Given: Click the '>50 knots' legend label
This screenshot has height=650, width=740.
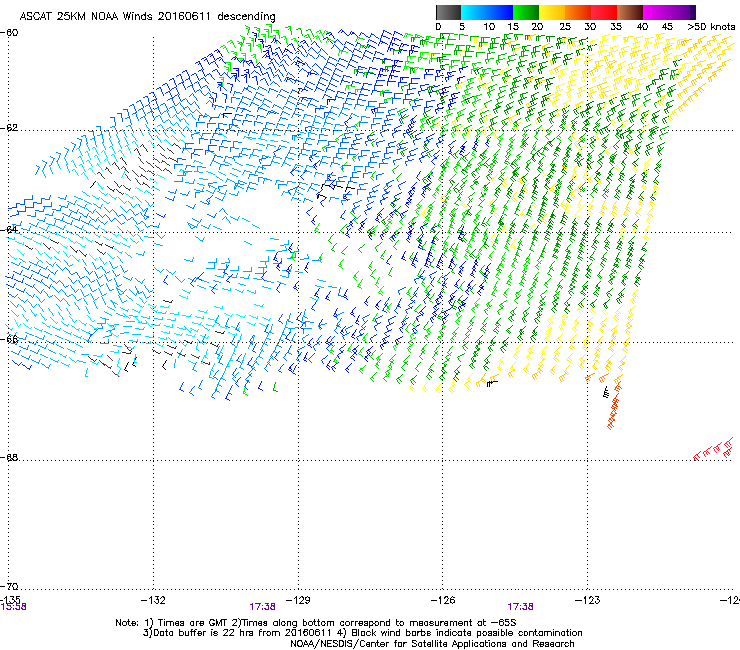Looking at the screenshot, I should pyautogui.click(x=711, y=26).
